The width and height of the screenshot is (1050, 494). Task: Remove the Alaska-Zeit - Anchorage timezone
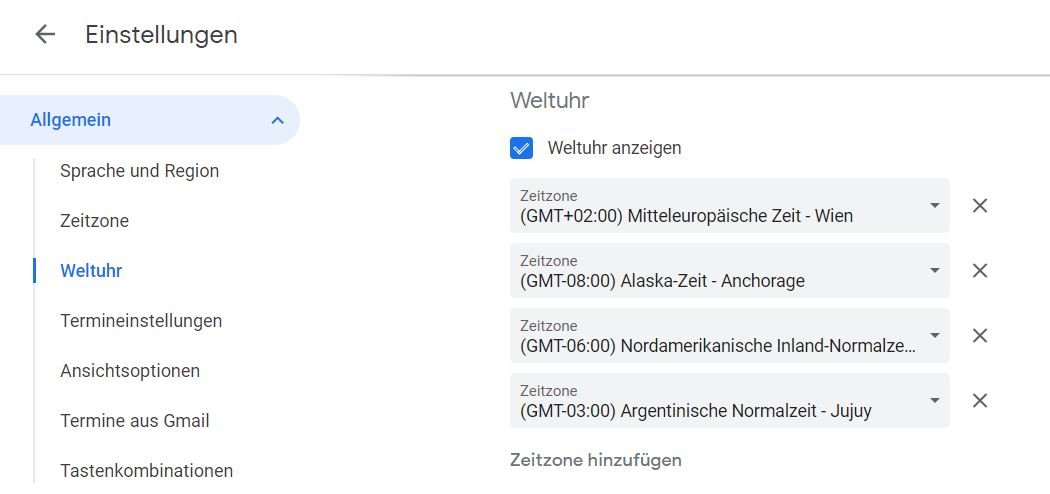coord(980,271)
